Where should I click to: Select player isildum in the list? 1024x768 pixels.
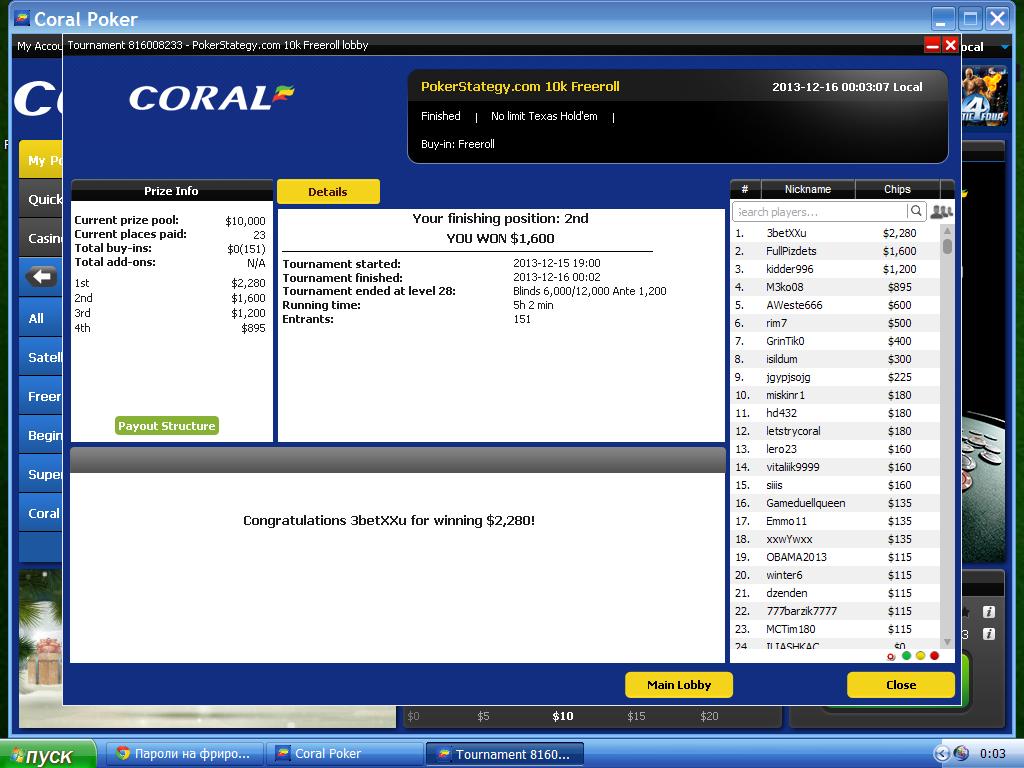[836, 359]
